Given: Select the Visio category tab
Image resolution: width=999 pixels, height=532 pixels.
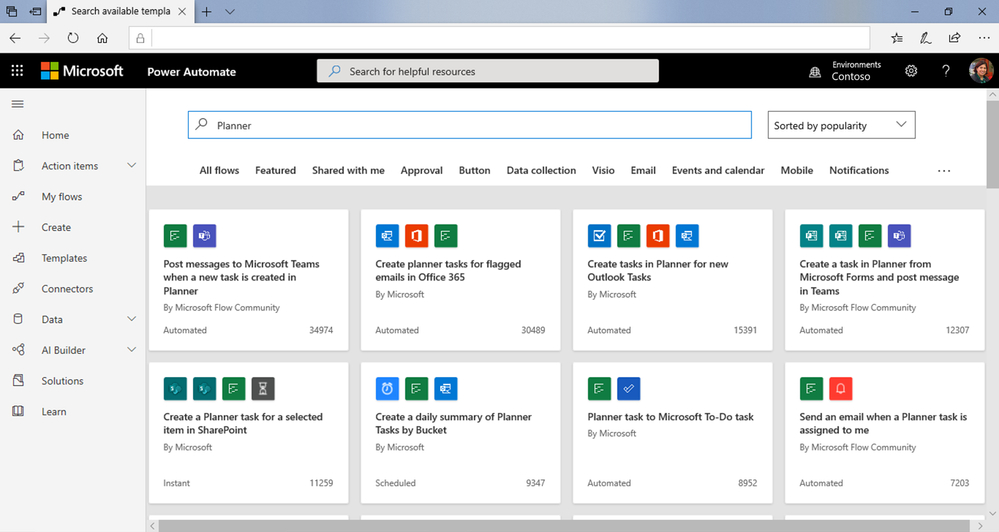Looking at the screenshot, I should tap(603, 170).
